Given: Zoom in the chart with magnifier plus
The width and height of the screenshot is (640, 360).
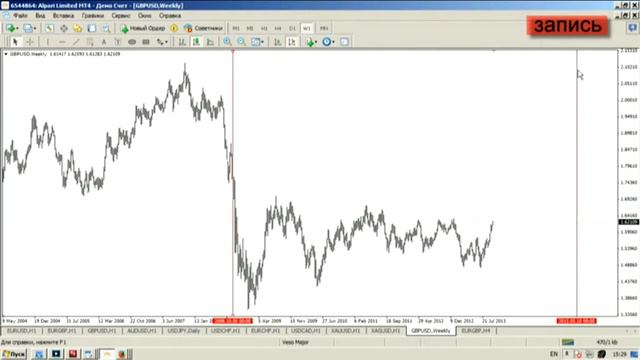Looking at the screenshot, I should point(227,42).
